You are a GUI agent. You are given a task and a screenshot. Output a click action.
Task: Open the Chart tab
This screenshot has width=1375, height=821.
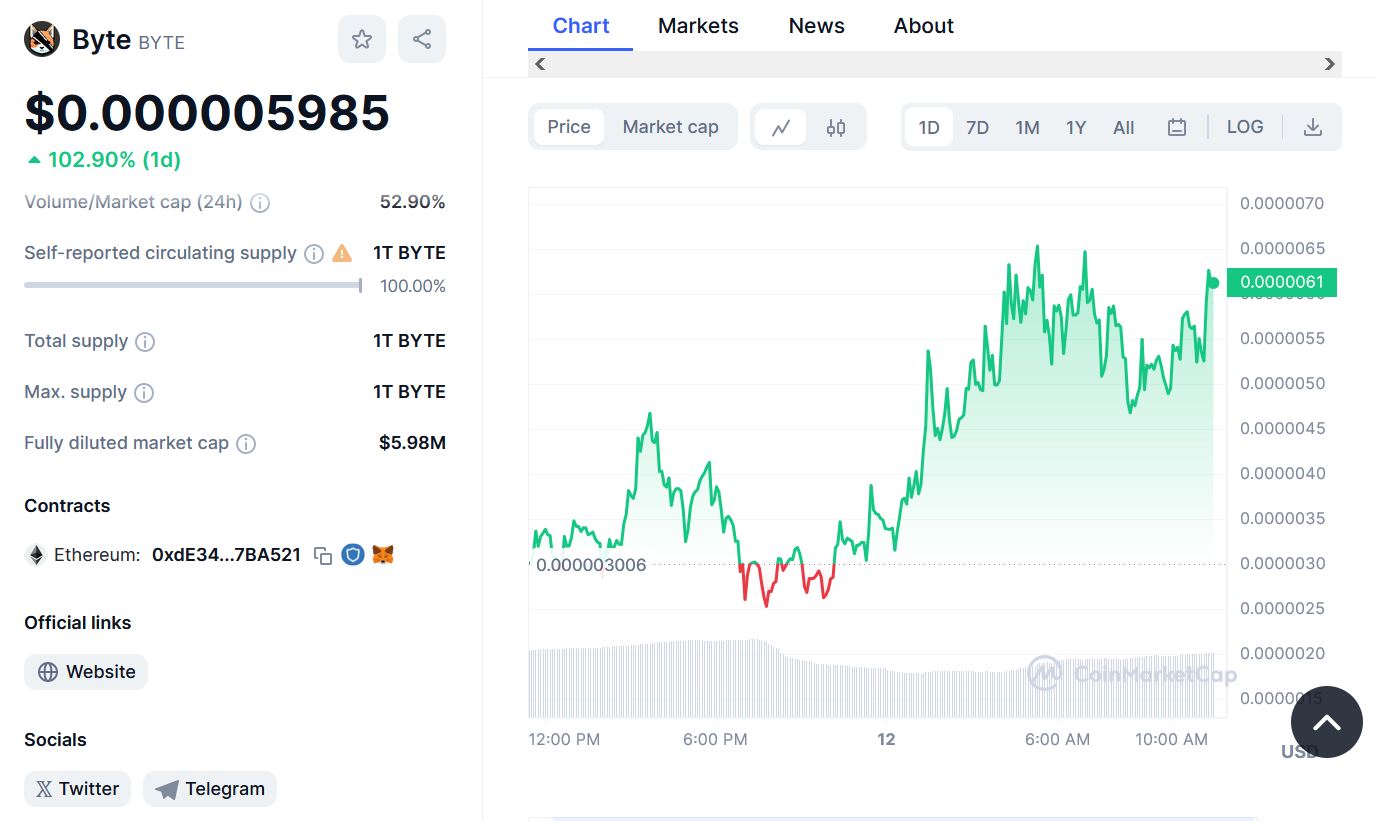pyautogui.click(x=581, y=26)
